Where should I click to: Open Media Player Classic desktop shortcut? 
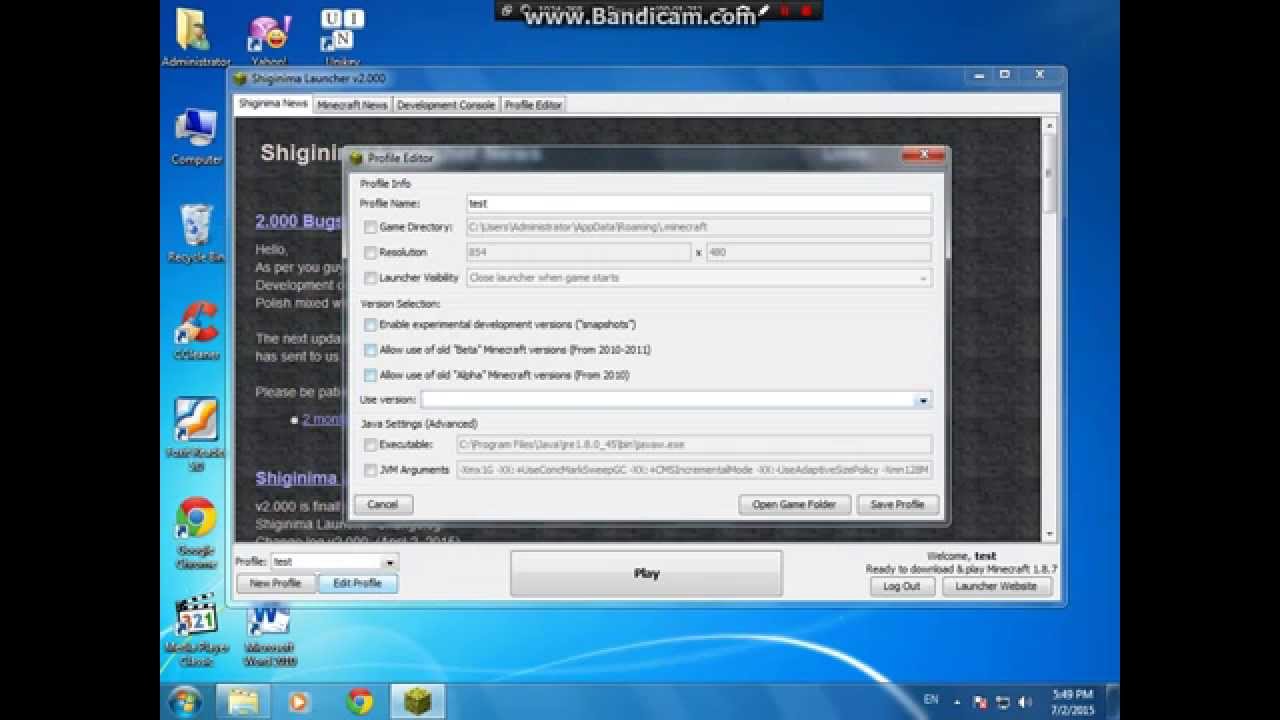(196, 630)
